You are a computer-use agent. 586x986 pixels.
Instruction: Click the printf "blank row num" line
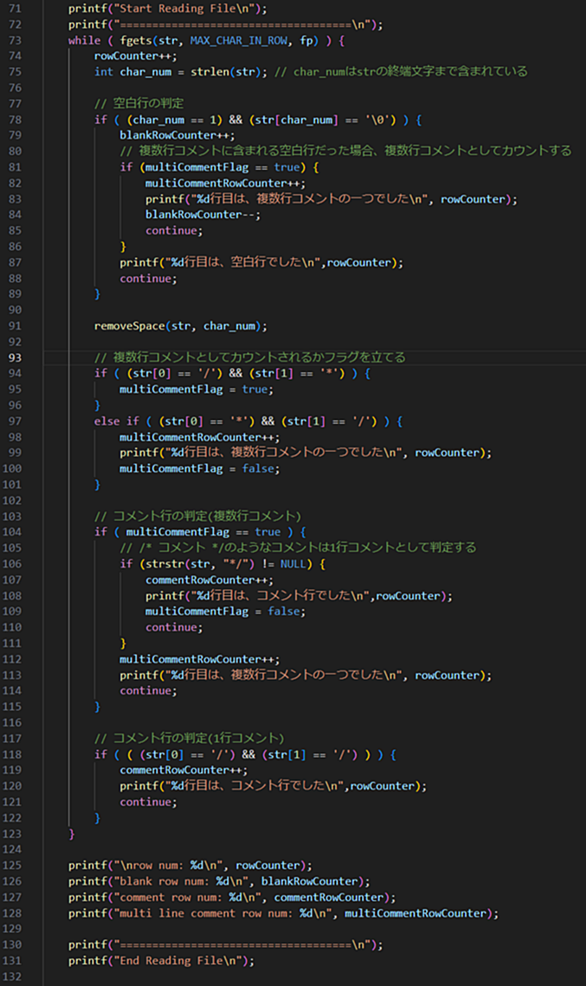pos(219,881)
